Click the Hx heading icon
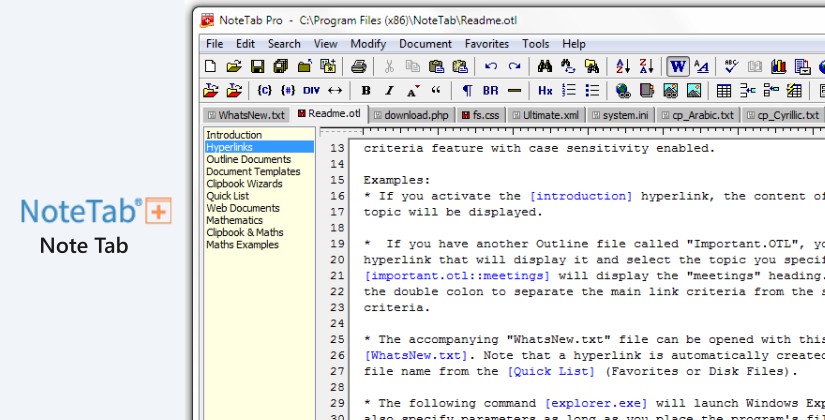 coord(545,91)
